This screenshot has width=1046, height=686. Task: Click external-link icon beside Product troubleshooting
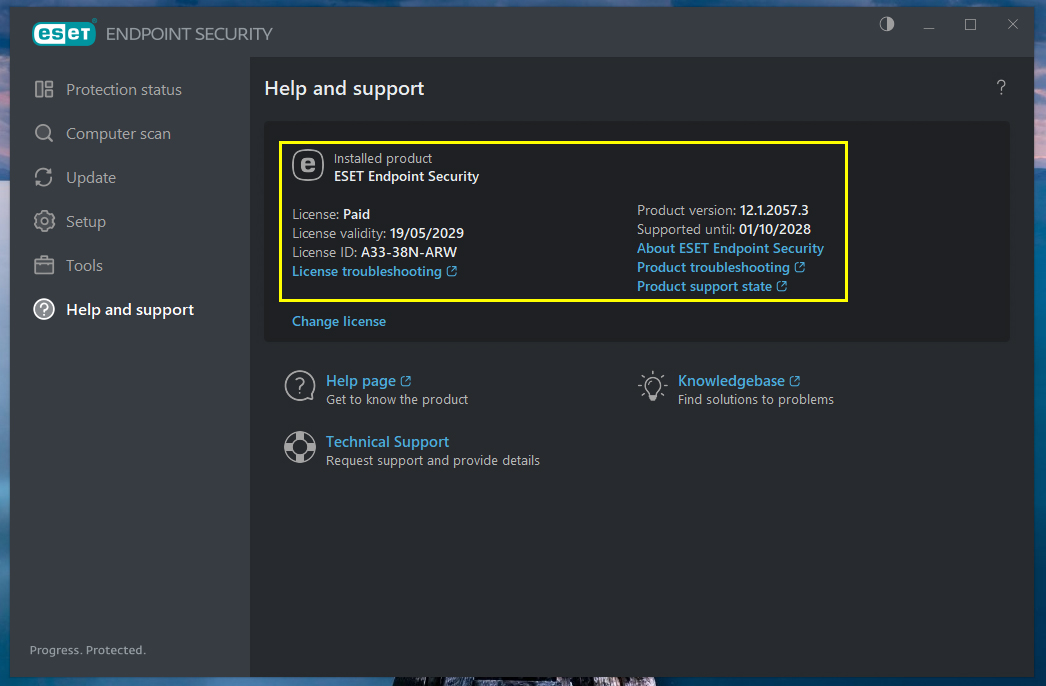click(x=800, y=267)
